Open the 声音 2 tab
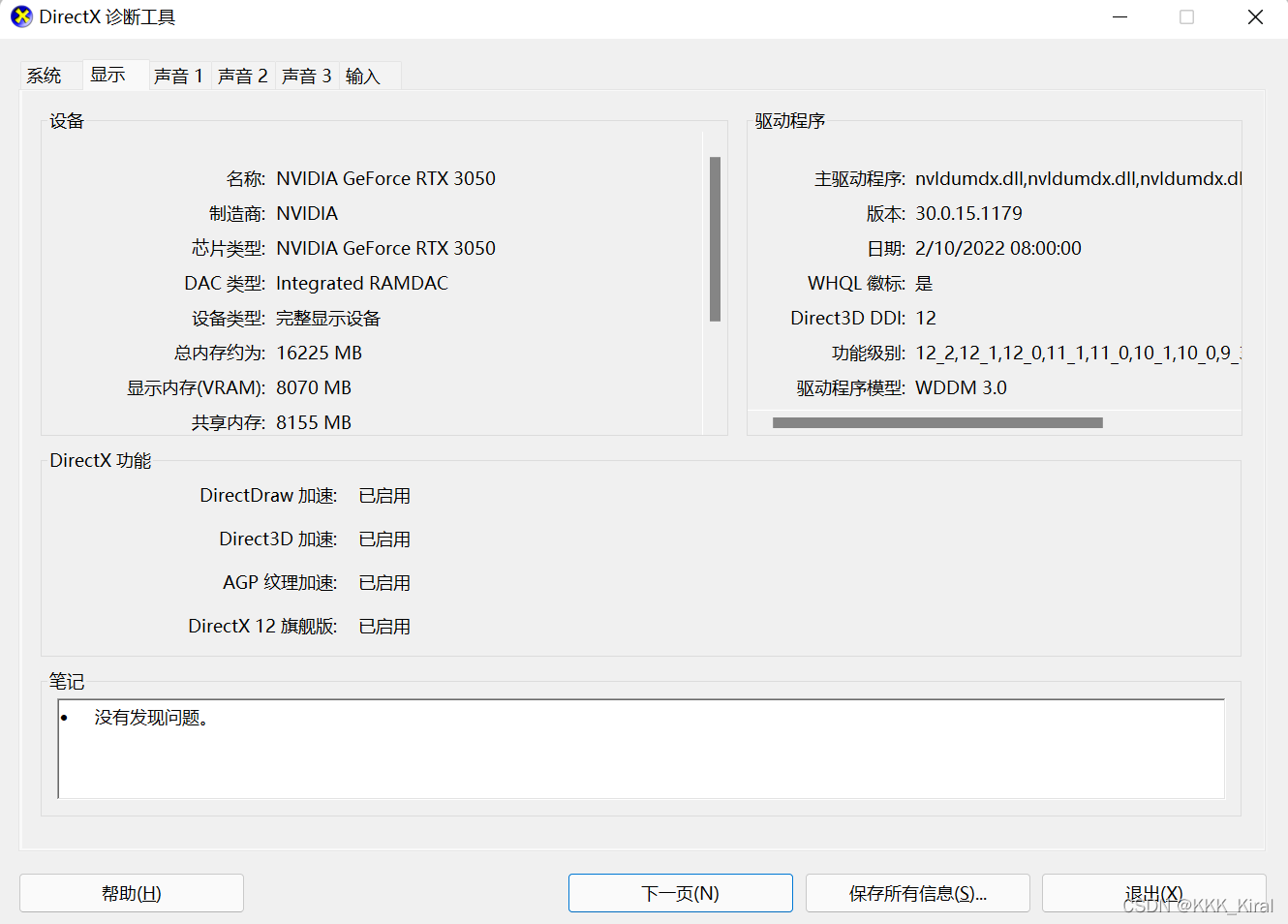 [243, 76]
